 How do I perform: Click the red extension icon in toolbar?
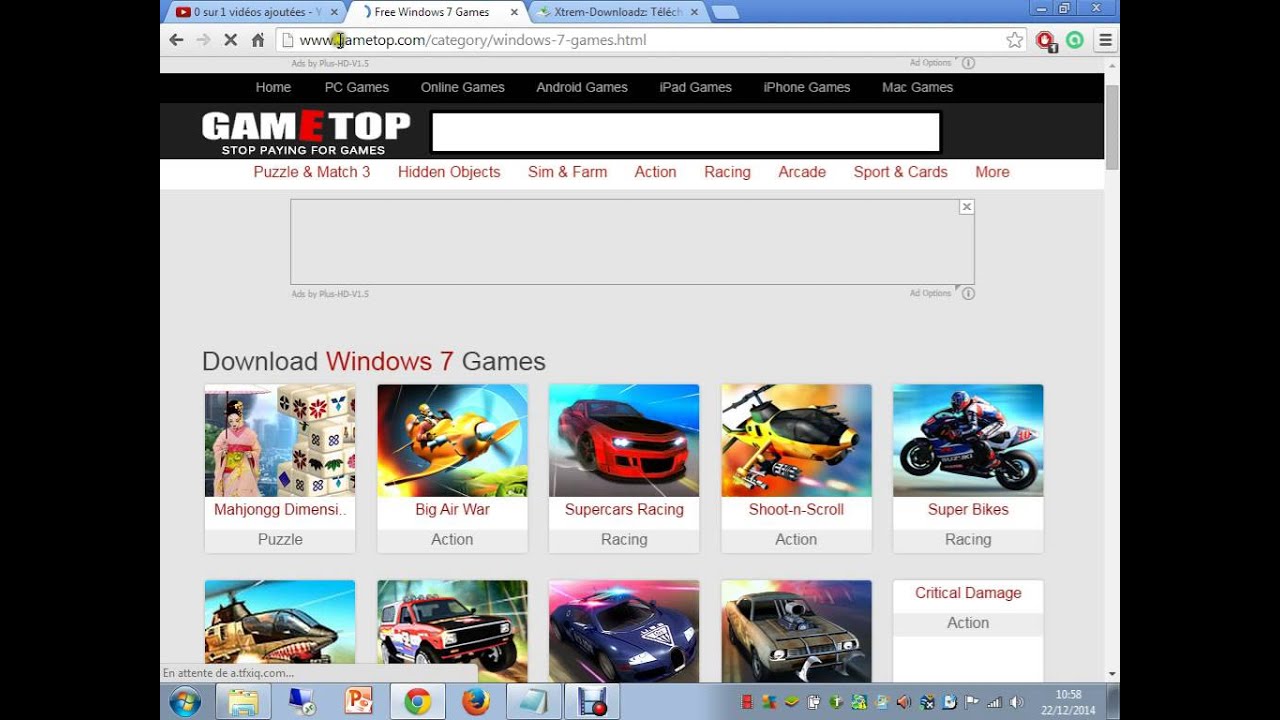click(x=1045, y=41)
